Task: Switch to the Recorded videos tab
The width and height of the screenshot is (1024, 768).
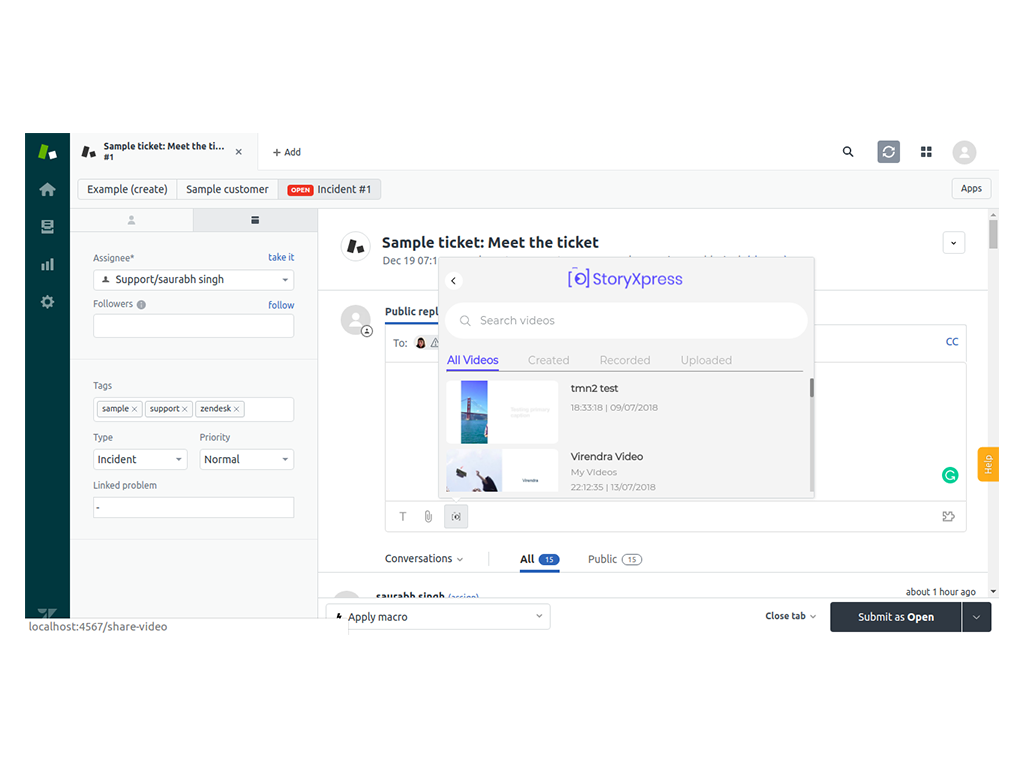Action: [x=625, y=360]
